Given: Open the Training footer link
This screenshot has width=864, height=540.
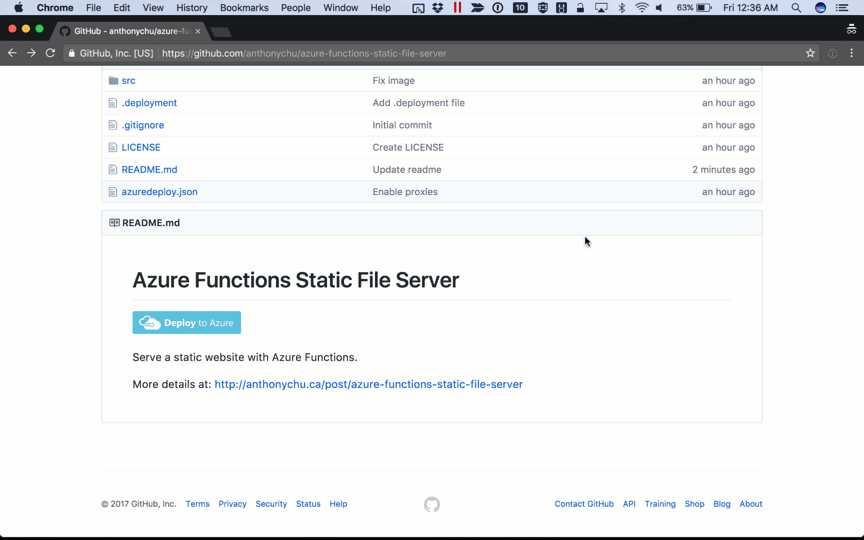Looking at the screenshot, I should (x=660, y=504).
